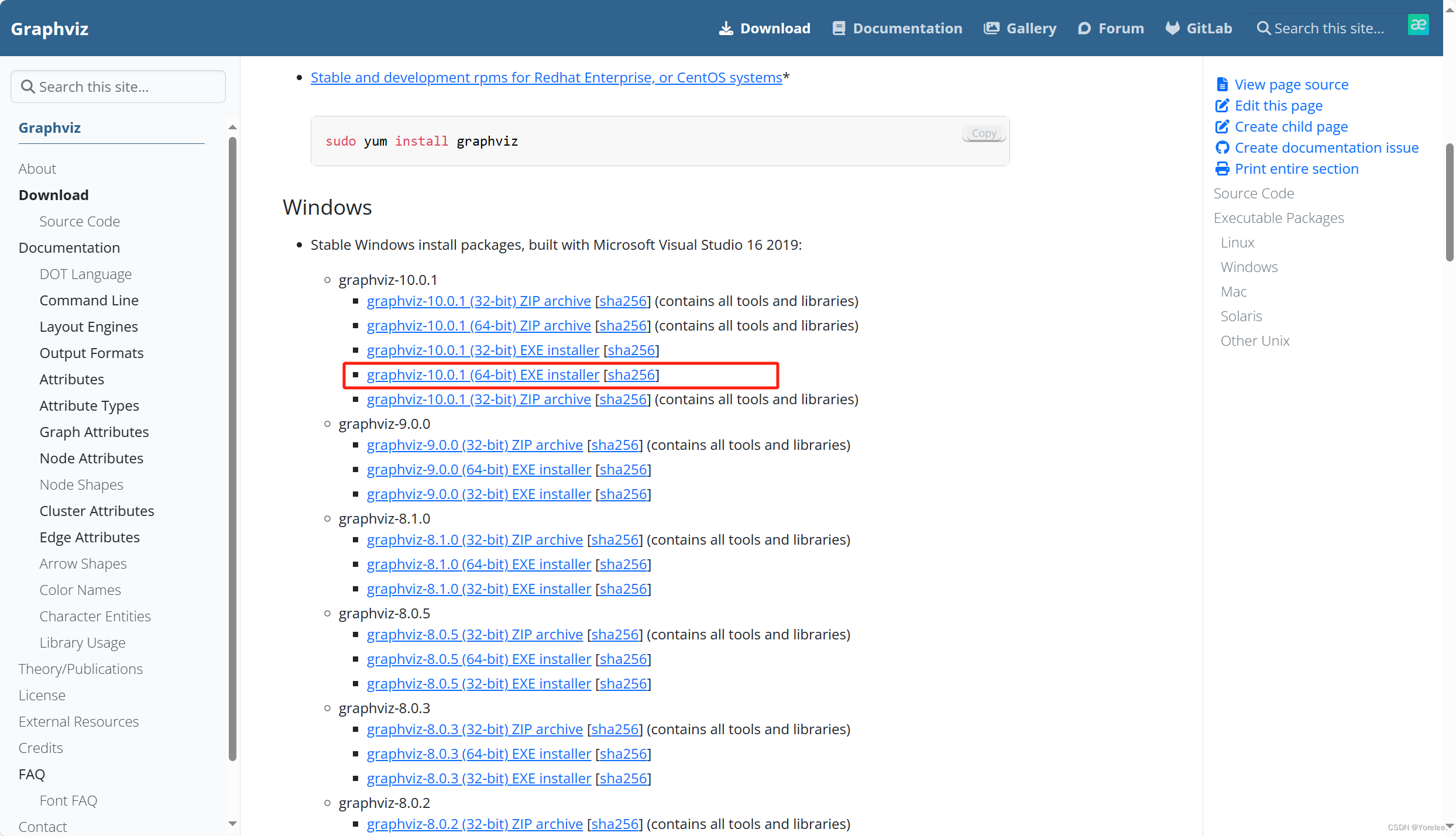Click the GitLab fox icon
The height and width of the screenshot is (836, 1456).
[x=1172, y=28]
